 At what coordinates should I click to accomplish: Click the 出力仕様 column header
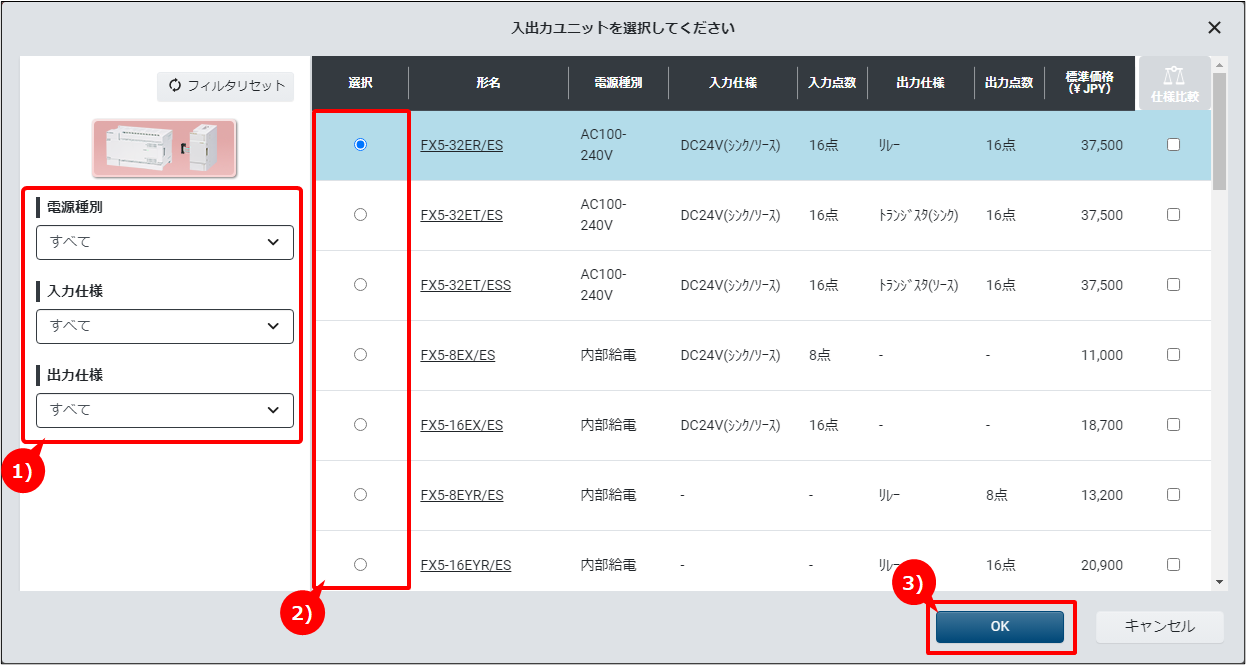(920, 83)
